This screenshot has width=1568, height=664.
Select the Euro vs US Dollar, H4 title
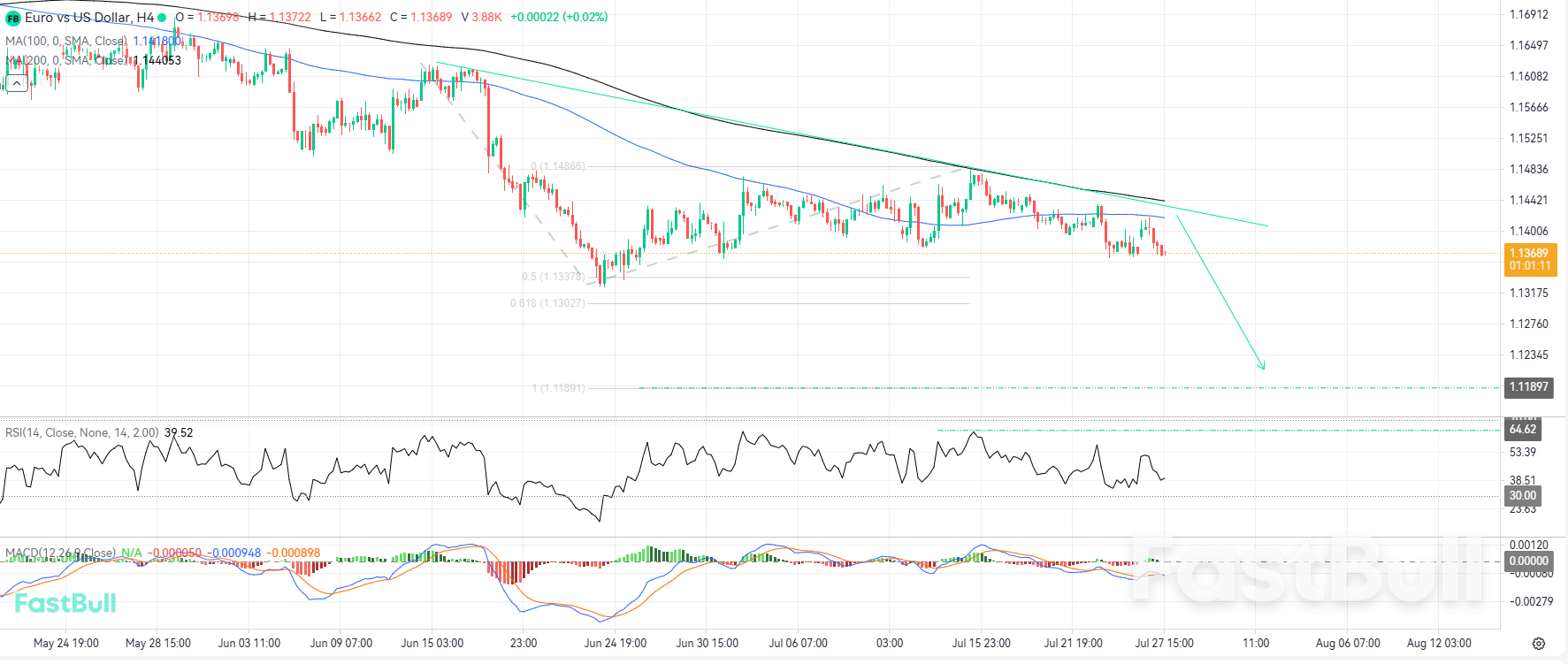tap(89, 18)
